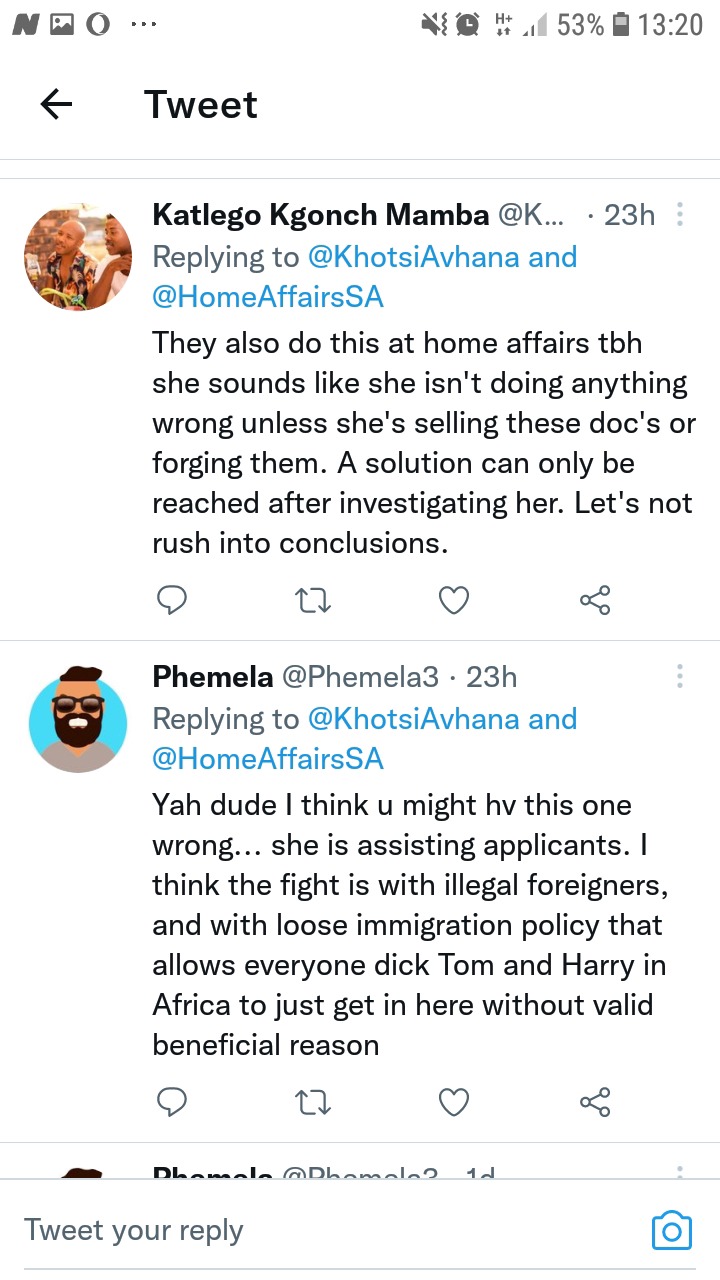Open more options on Katlego's tweet
The width and height of the screenshot is (720, 1280).
point(680,214)
